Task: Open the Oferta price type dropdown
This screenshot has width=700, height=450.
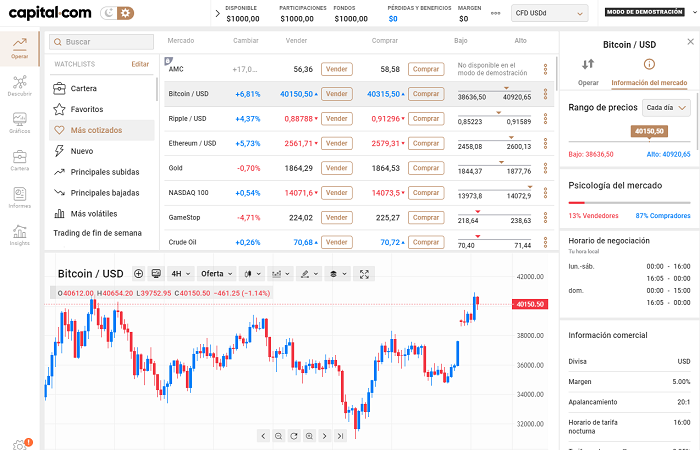Action: pyautogui.click(x=217, y=274)
